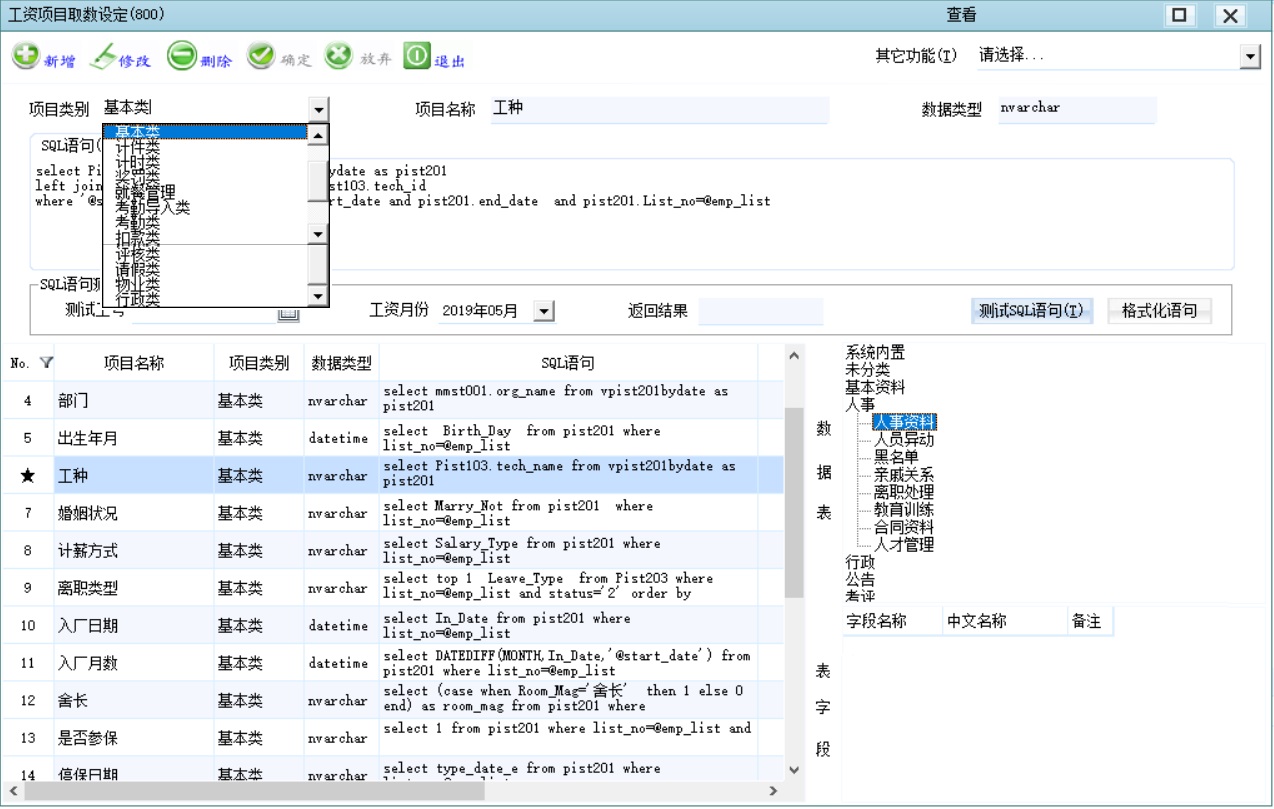Click the SQL cell of the 工种 row
Screen dimensions: 1274x809
[568, 475]
